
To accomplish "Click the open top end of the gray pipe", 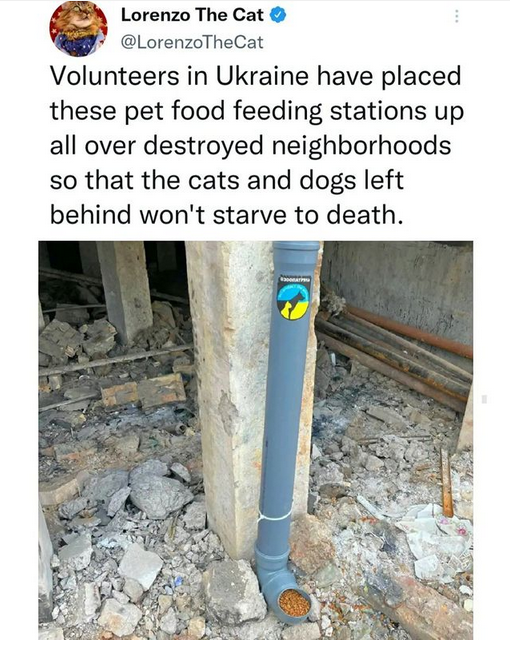I will pyautogui.click(x=296, y=247).
